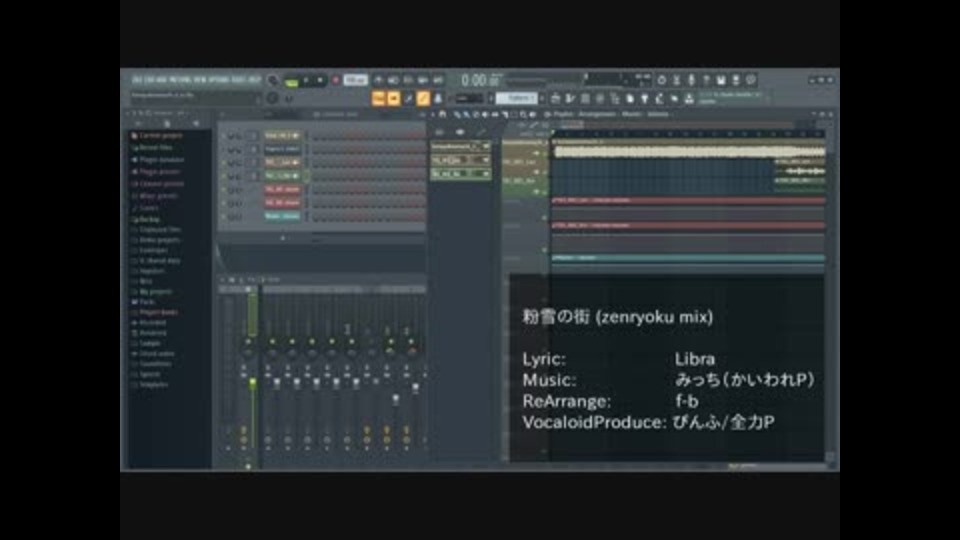960x540 pixels.
Task: Open the PATTERNS menu
Action: [181, 80]
